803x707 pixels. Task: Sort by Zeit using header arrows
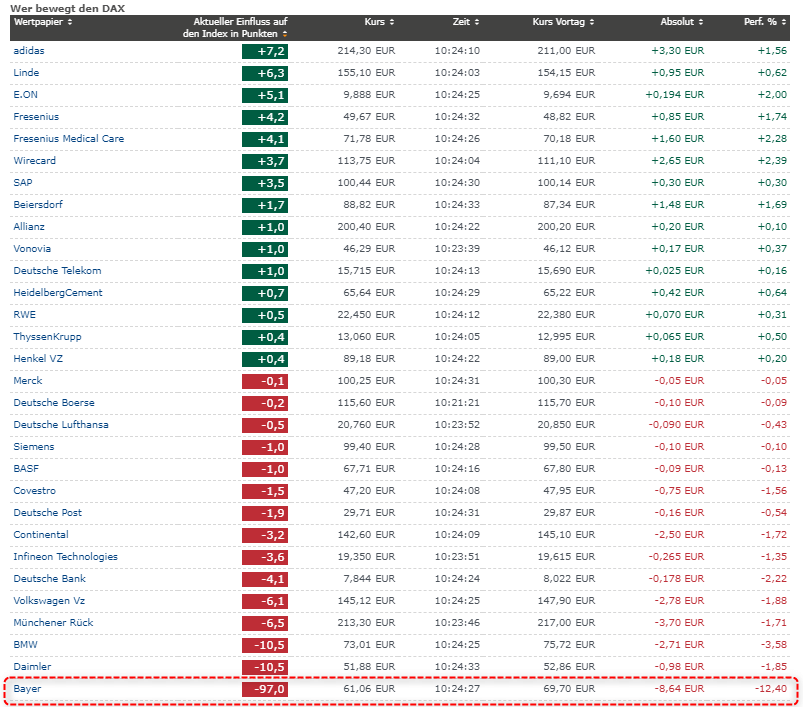[476, 22]
